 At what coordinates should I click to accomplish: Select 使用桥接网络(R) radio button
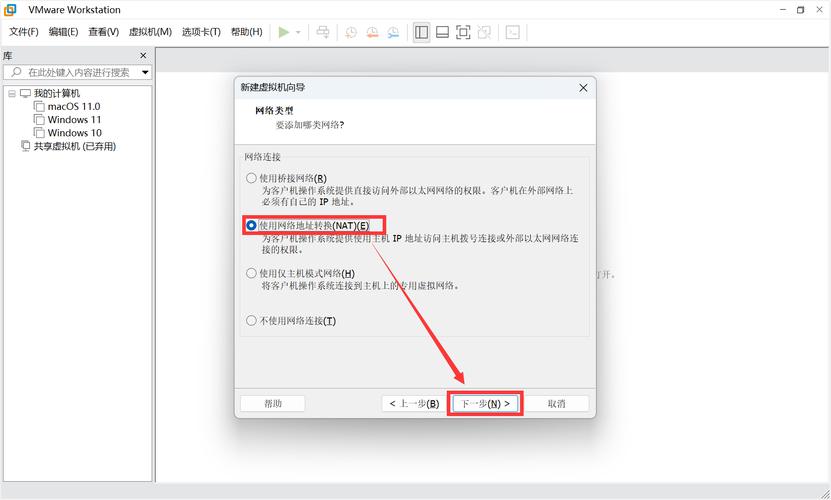251,178
